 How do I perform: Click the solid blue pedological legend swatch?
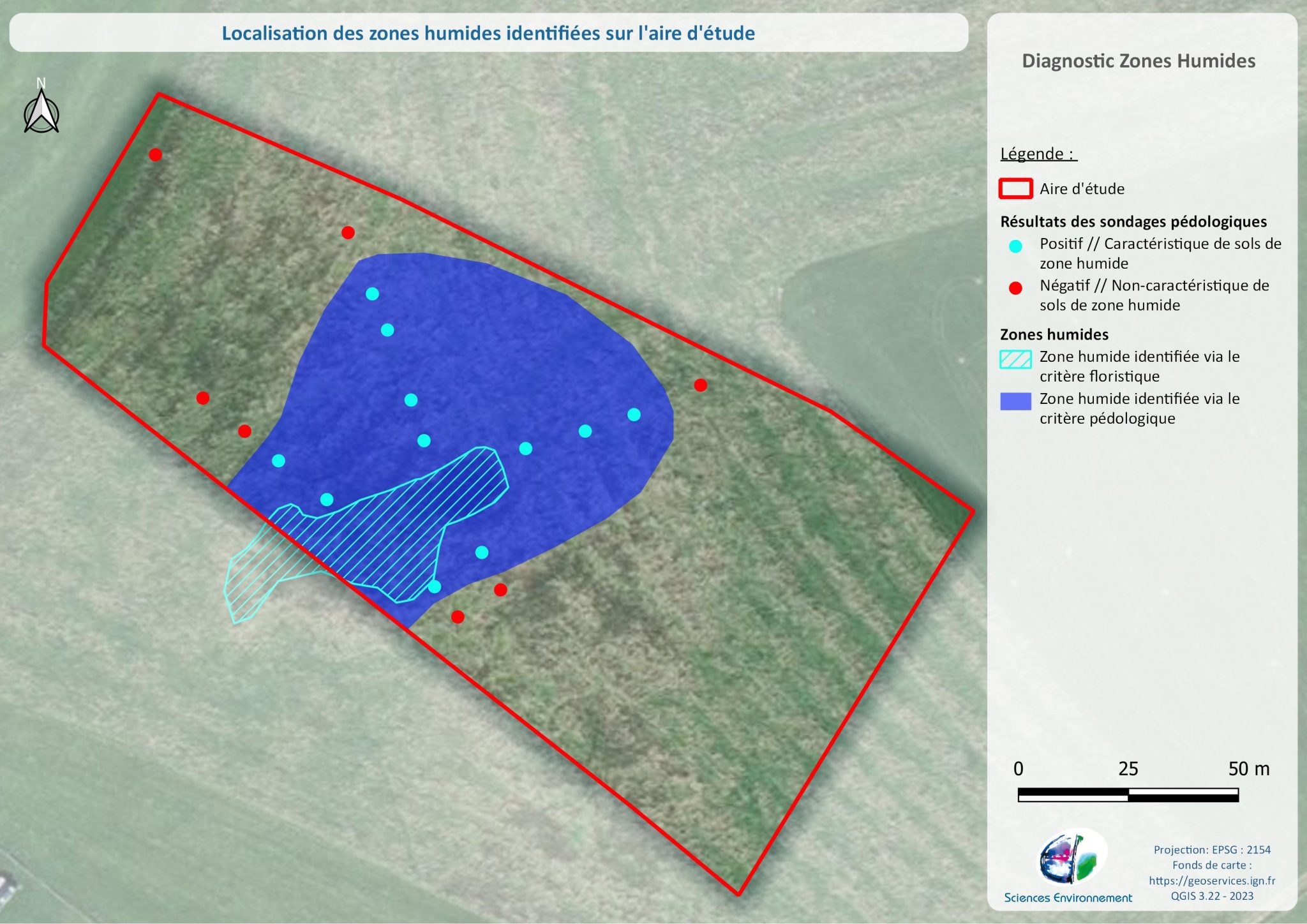click(1015, 401)
